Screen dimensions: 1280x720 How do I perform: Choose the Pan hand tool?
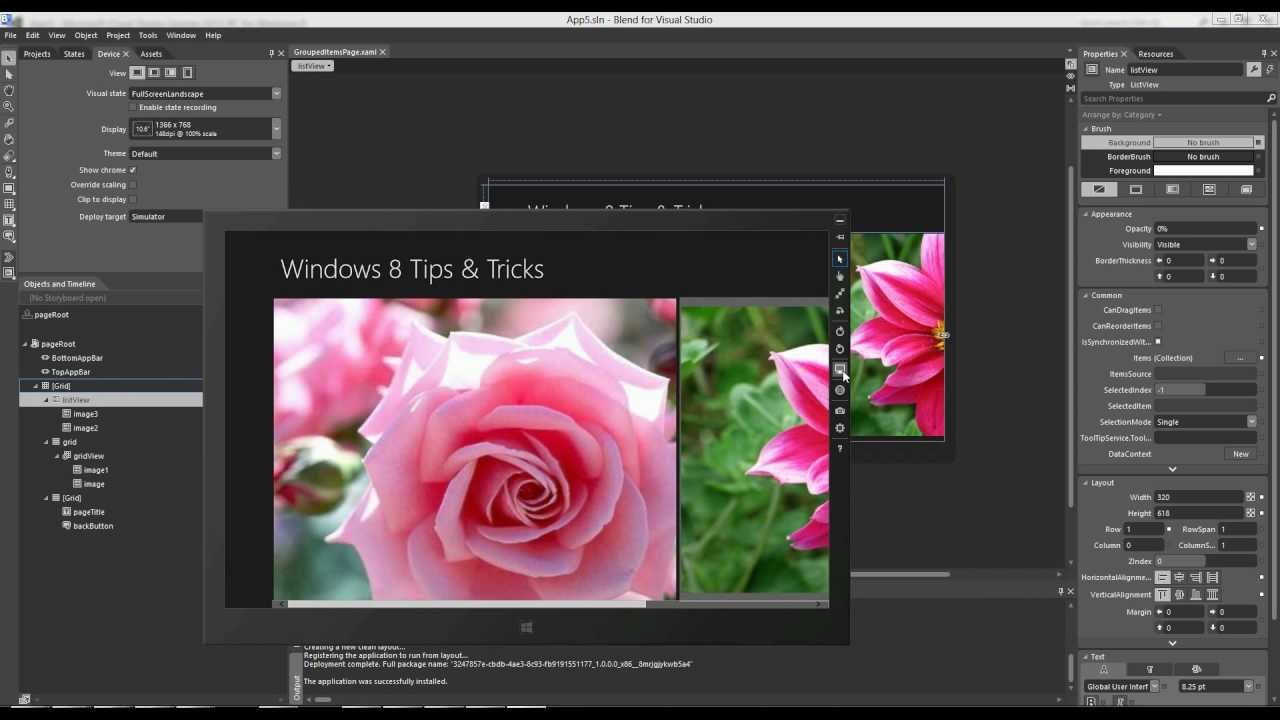tap(9, 90)
